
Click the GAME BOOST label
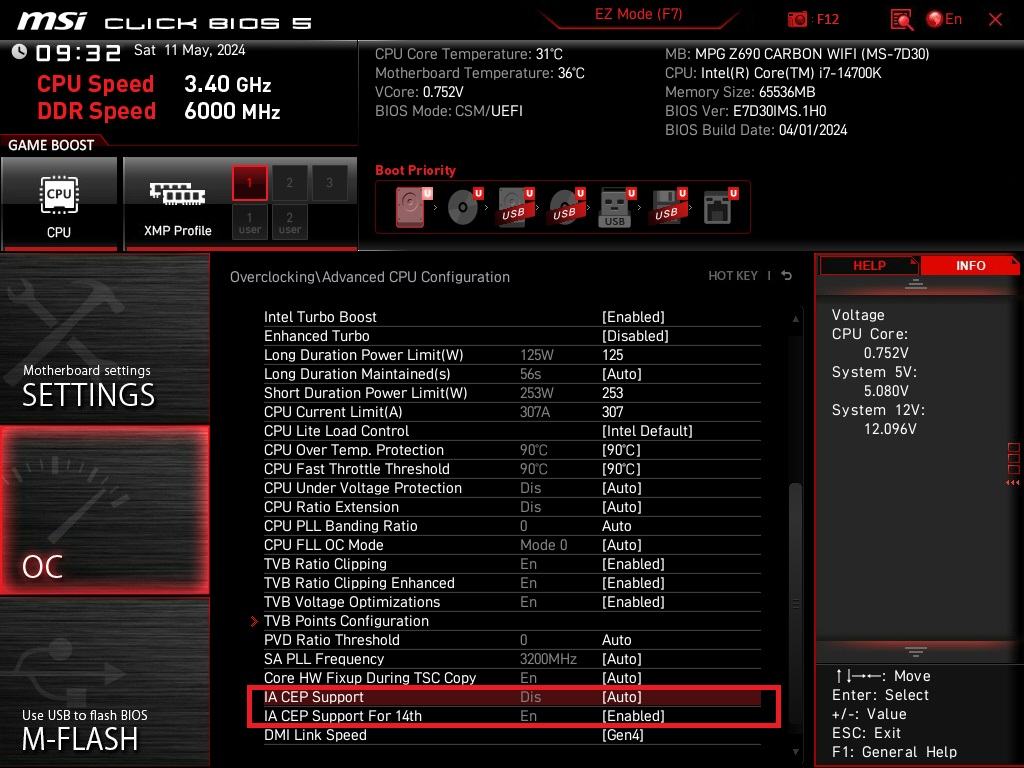coord(51,145)
